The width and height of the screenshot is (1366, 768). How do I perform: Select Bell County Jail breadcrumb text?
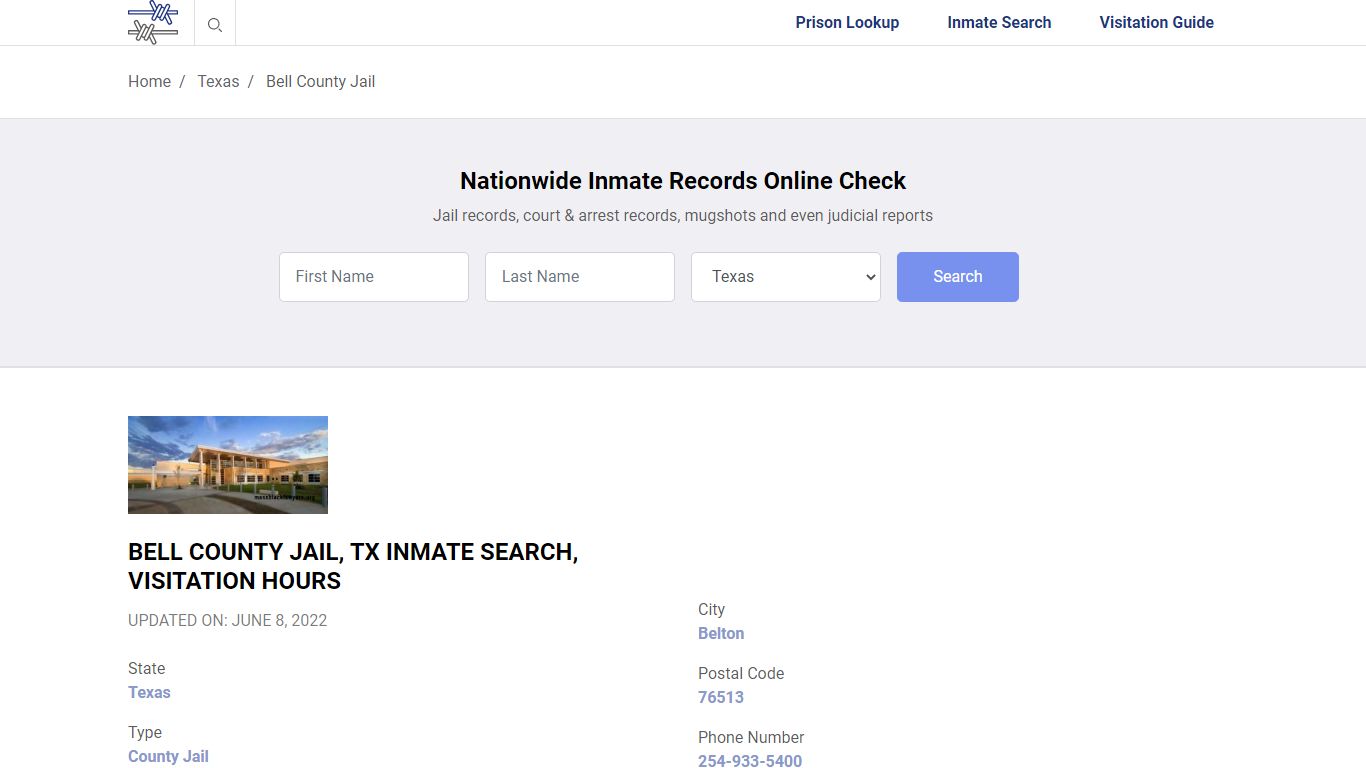320,81
